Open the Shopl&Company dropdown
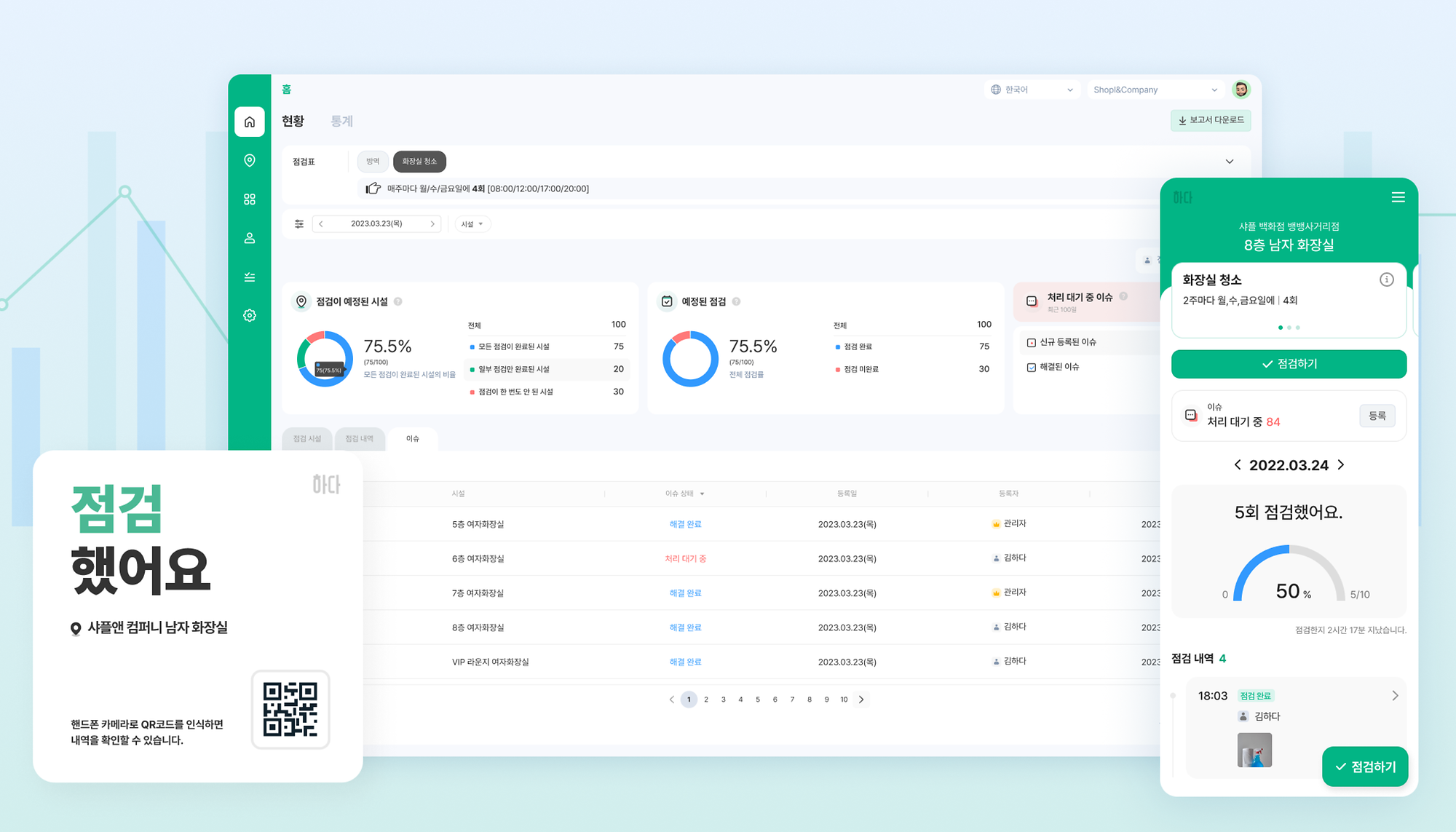1456x832 pixels. click(1155, 90)
